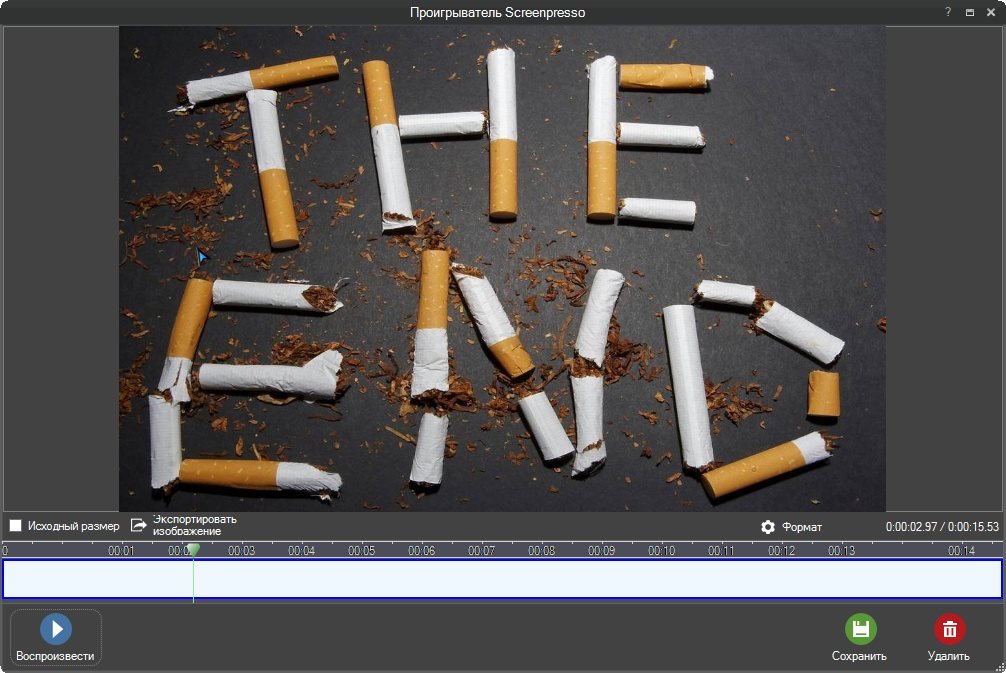Viewport: 1006px width, 673px height.
Task: Click the 0:00:02.97 / 0:00:15.53 time readout
Action: pos(942,527)
